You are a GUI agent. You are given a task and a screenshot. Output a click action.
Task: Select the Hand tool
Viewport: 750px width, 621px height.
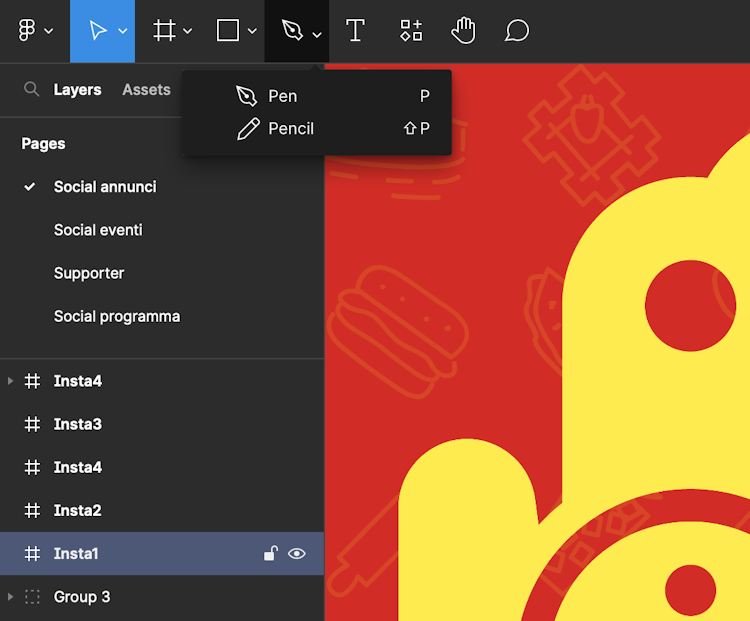click(463, 31)
